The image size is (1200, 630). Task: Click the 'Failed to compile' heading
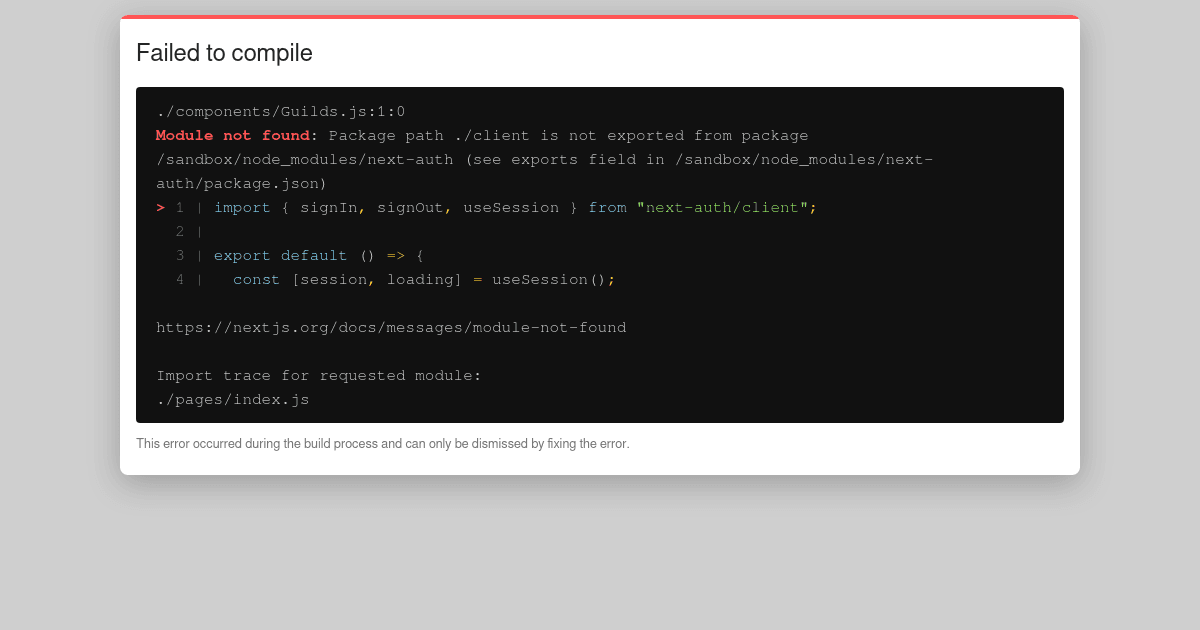pos(224,53)
